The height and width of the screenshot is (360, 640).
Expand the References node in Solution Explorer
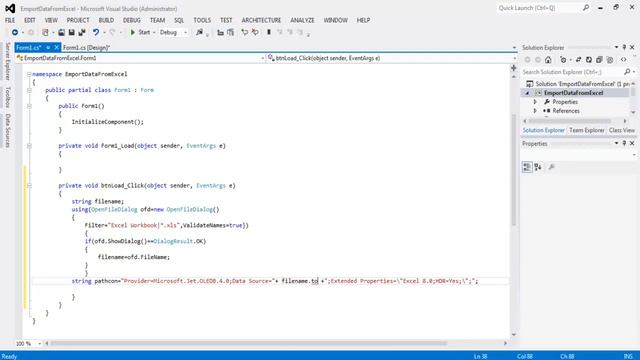535,111
